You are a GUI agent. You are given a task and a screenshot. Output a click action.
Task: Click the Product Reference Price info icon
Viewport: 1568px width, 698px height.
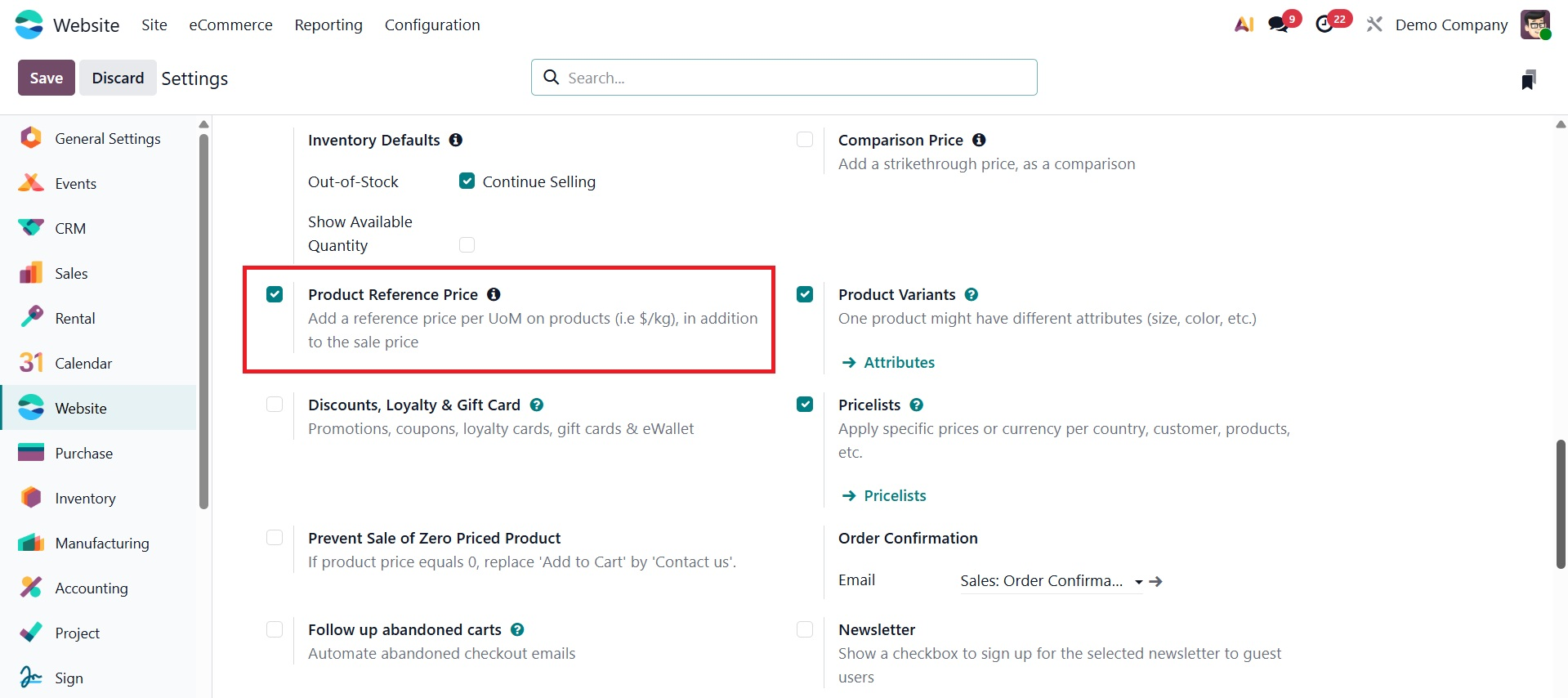click(x=494, y=294)
